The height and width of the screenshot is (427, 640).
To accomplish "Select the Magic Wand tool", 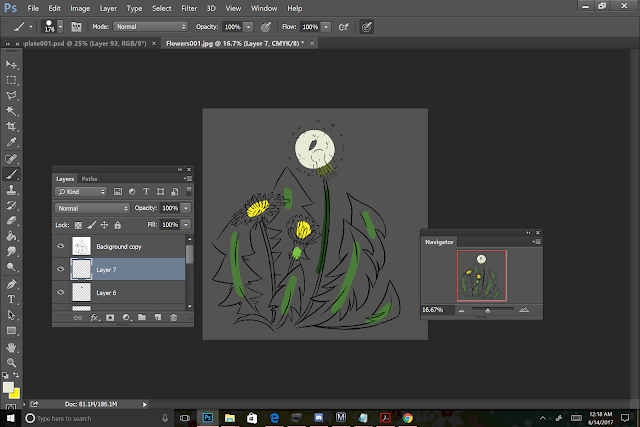I will click(11, 111).
